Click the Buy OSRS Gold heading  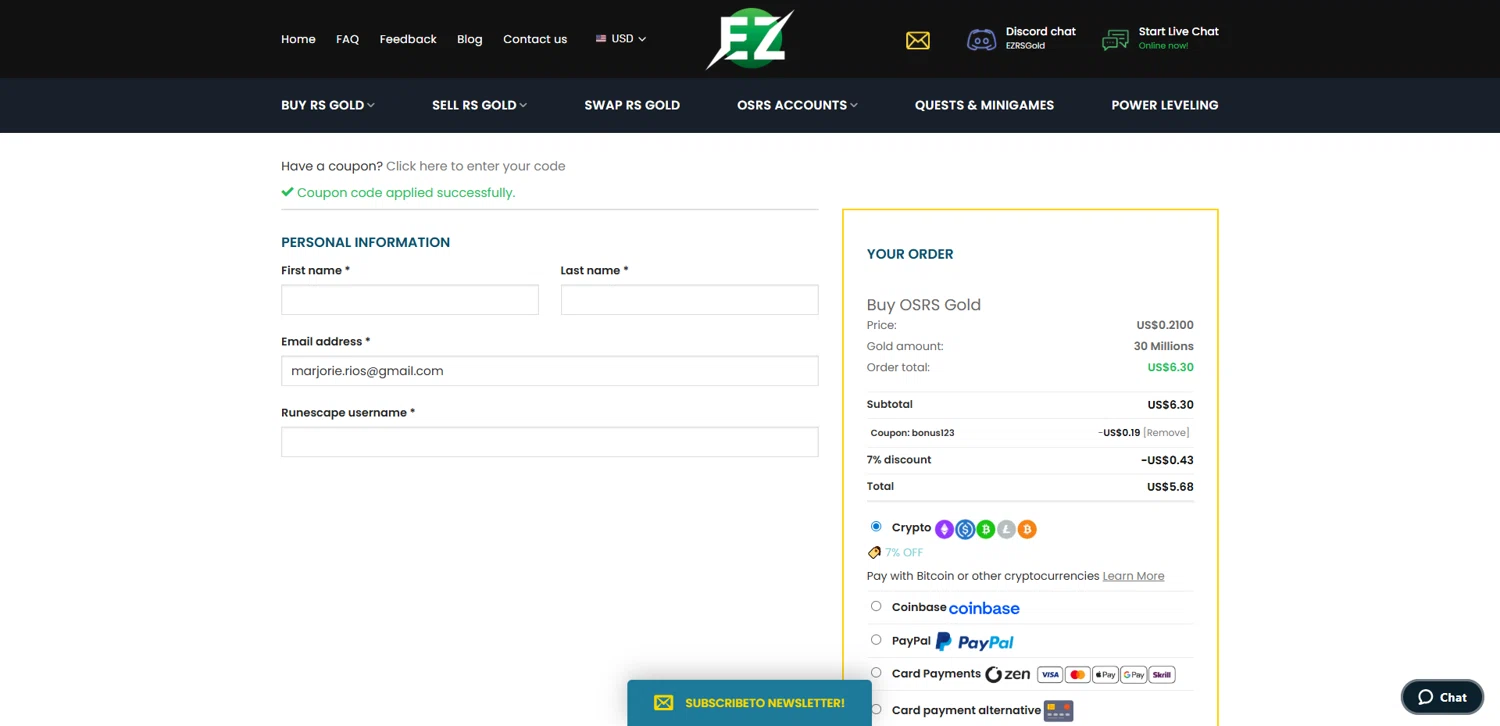click(x=924, y=305)
